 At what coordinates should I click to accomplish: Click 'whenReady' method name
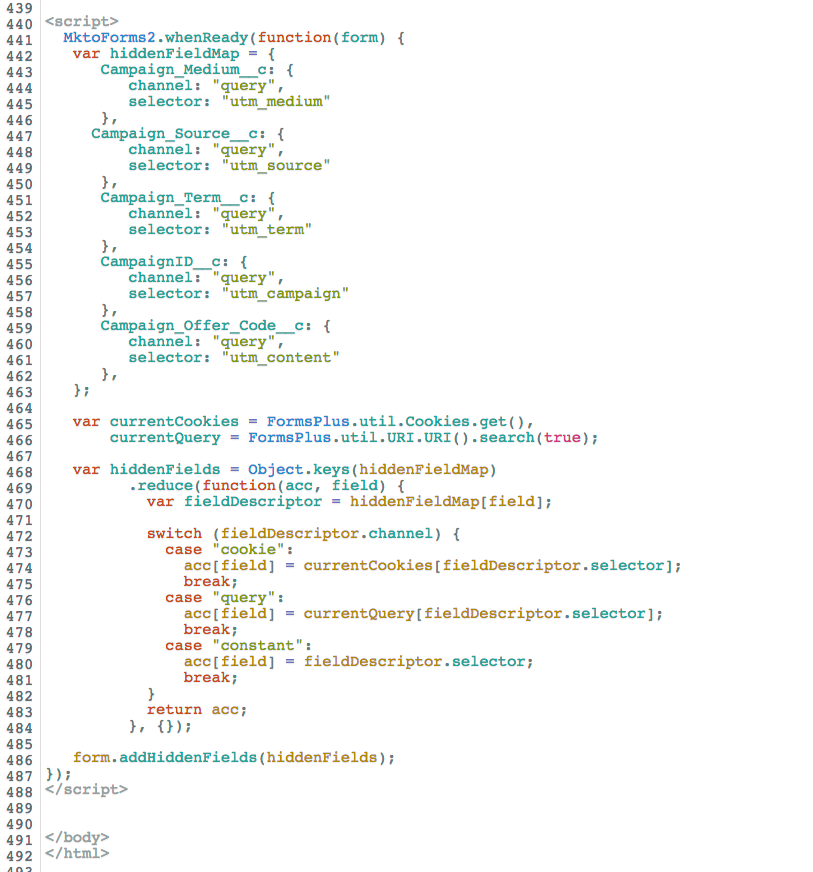[206, 38]
